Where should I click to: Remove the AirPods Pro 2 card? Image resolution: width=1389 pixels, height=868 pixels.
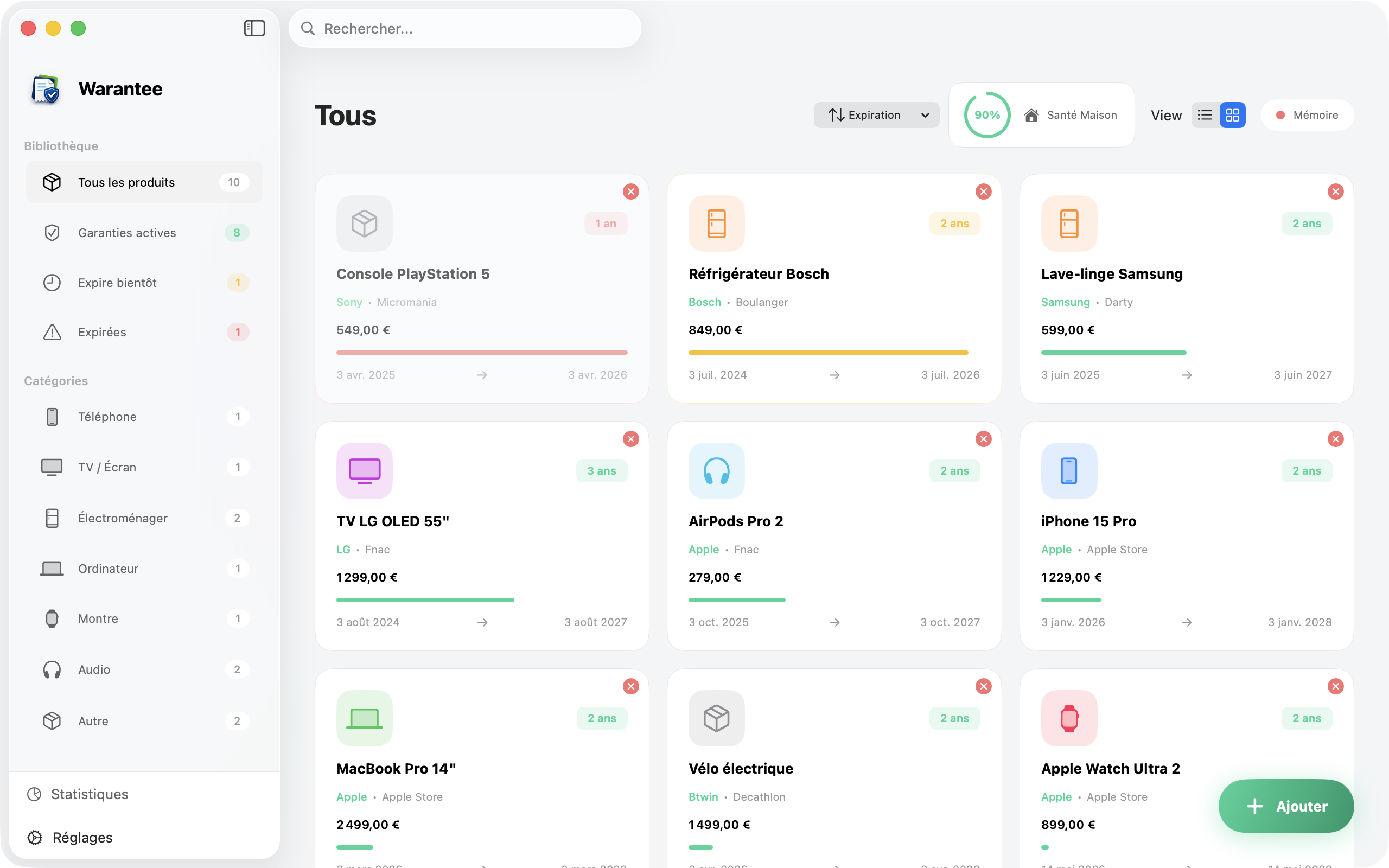click(x=983, y=439)
